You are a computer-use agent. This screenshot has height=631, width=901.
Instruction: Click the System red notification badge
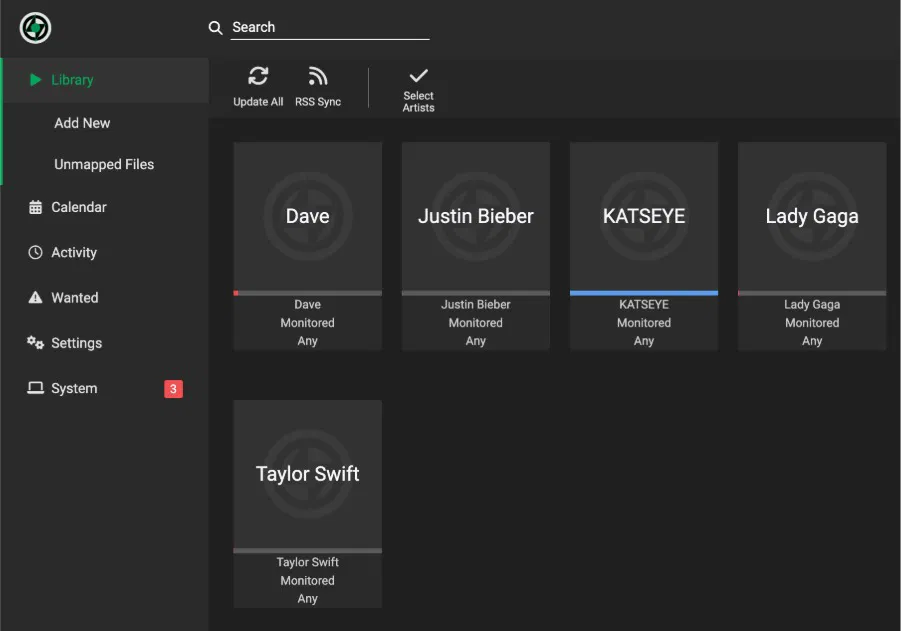[x=173, y=389]
